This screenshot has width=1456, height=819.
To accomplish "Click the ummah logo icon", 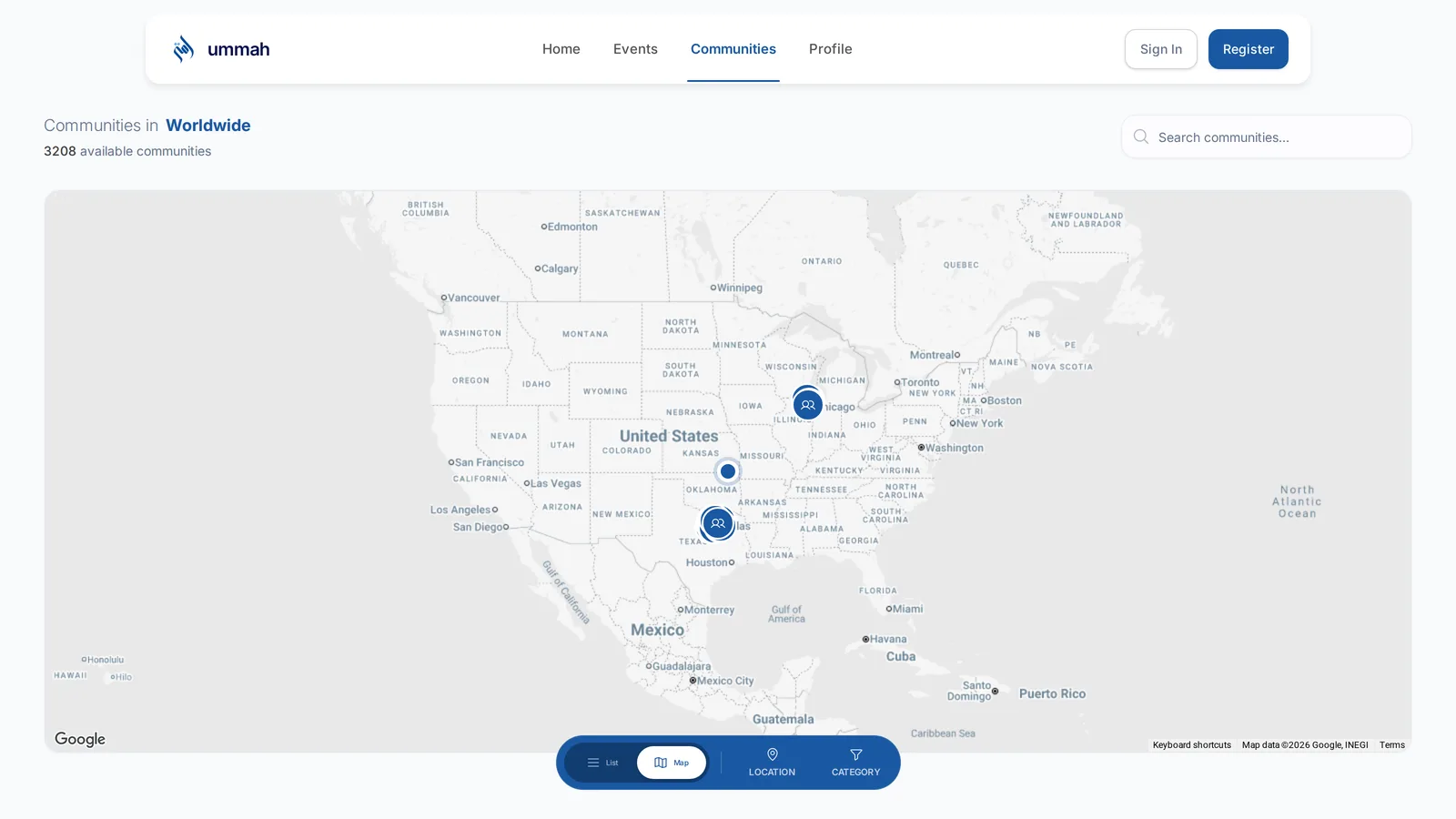I will click(184, 49).
